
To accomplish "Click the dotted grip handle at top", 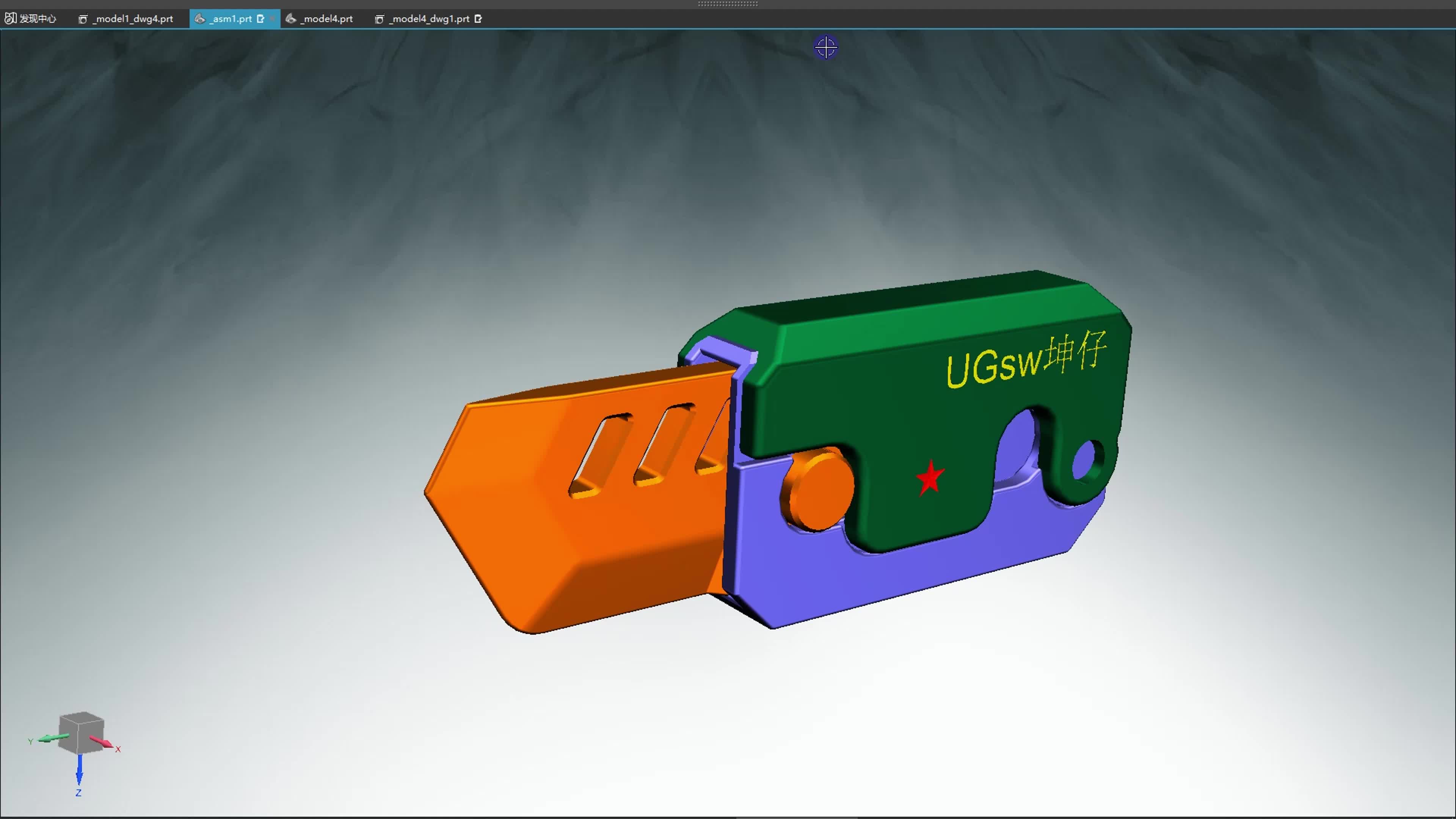I will [x=728, y=3].
